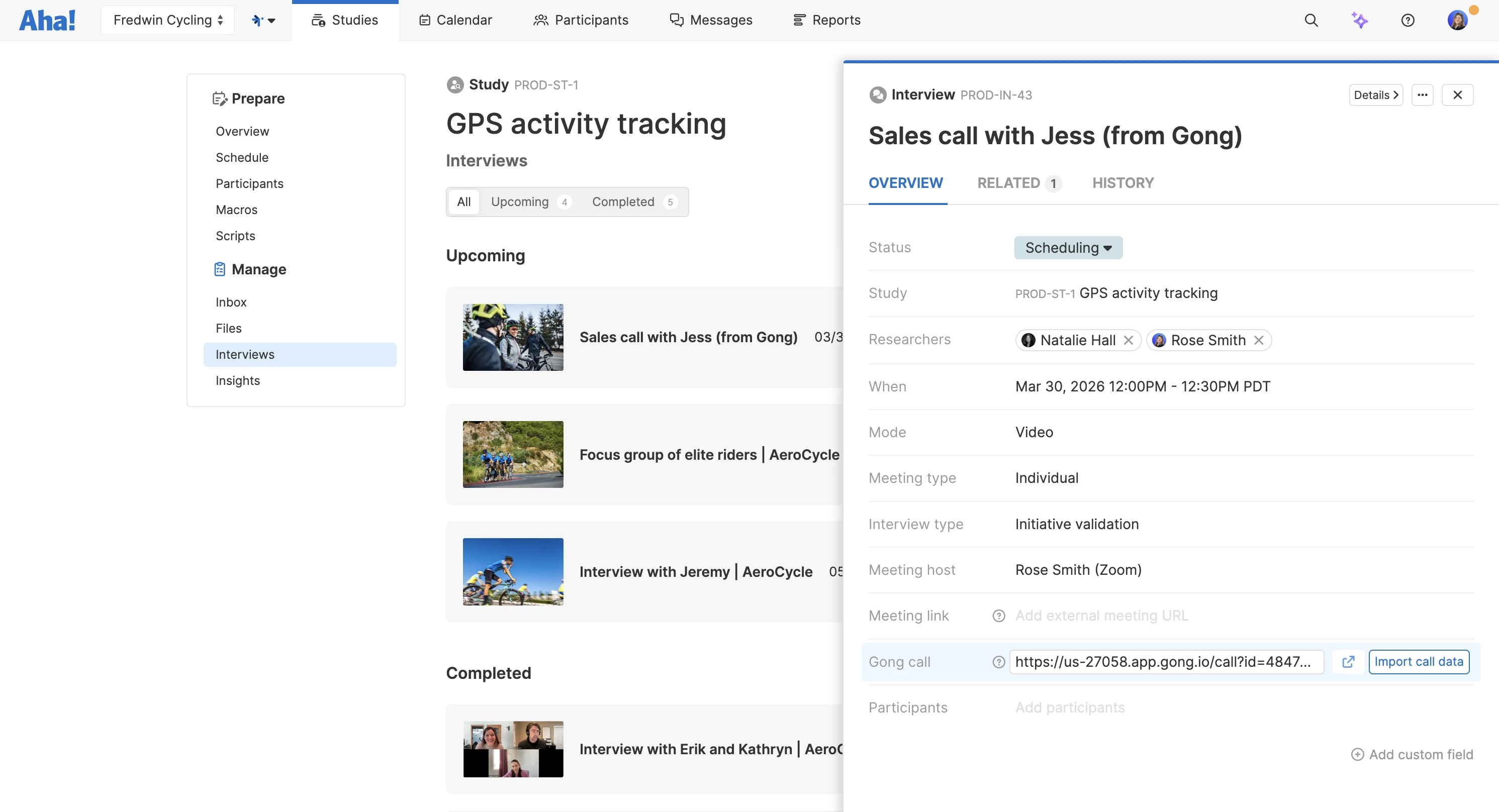Open search with the magnifier icon
The height and width of the screenshot is (812, 1499).
(1311, 21)
